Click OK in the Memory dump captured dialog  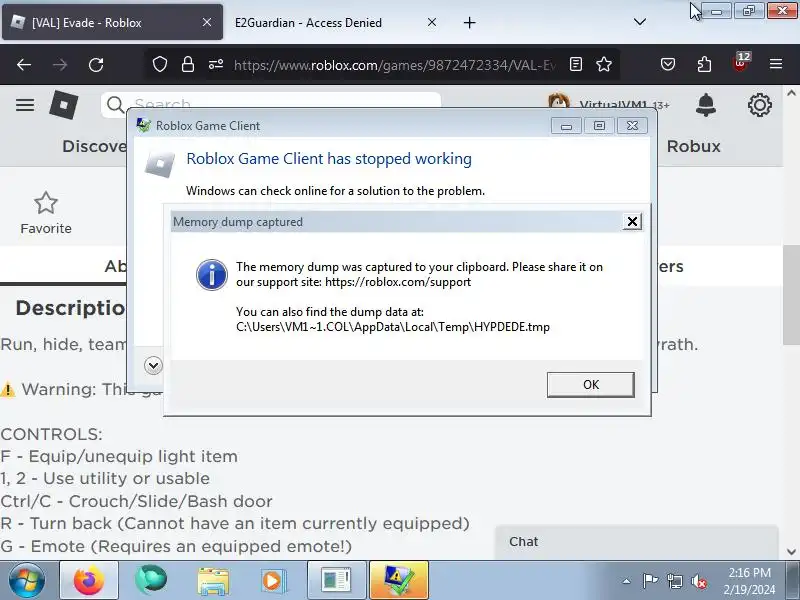(x=591, y=385)
